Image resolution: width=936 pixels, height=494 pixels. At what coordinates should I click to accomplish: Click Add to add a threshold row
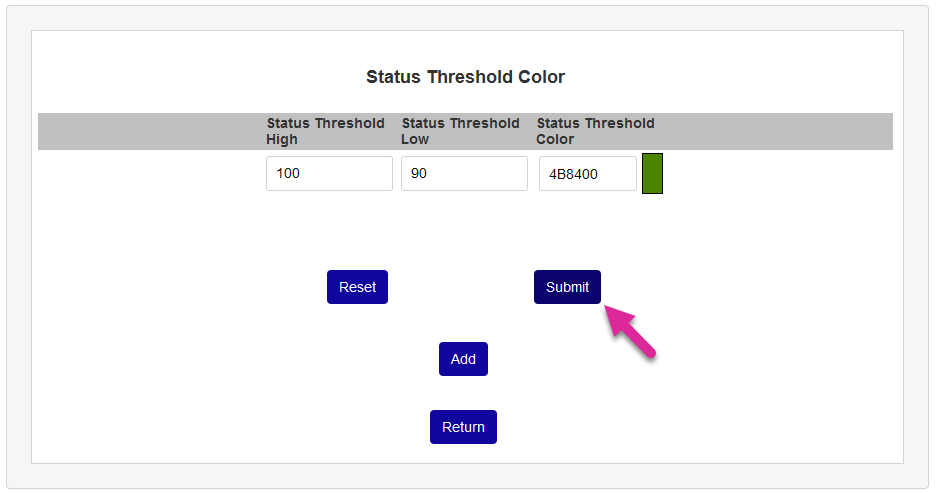(x=463, y=359)
